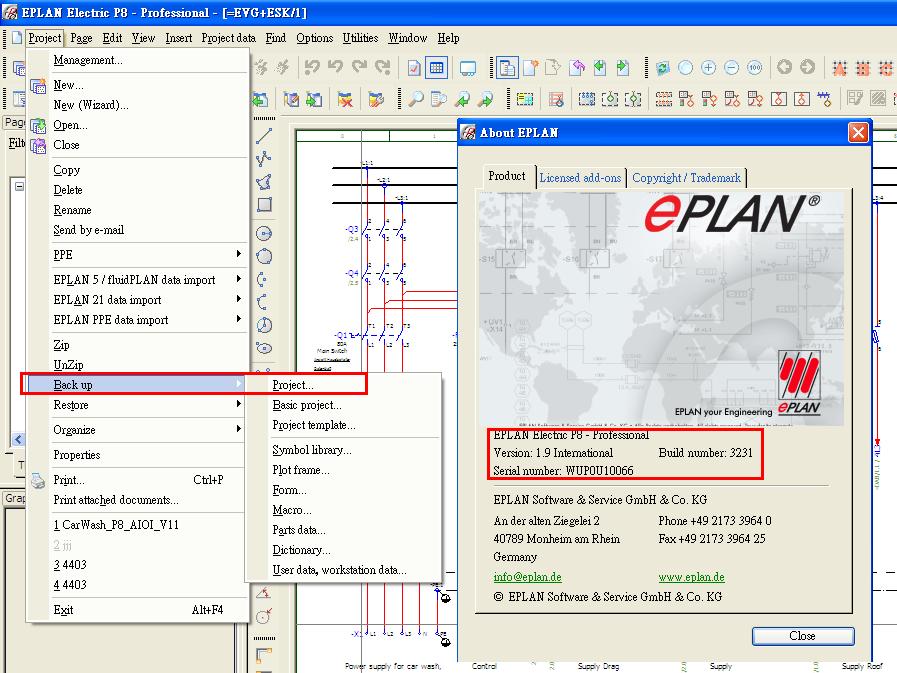This screenshot has width=897, height=673.
Task: Open the Window menu
Action: [408, 38]
